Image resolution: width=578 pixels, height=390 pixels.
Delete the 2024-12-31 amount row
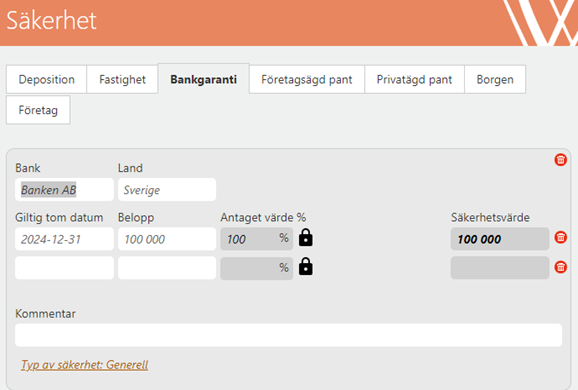(561, 237)
